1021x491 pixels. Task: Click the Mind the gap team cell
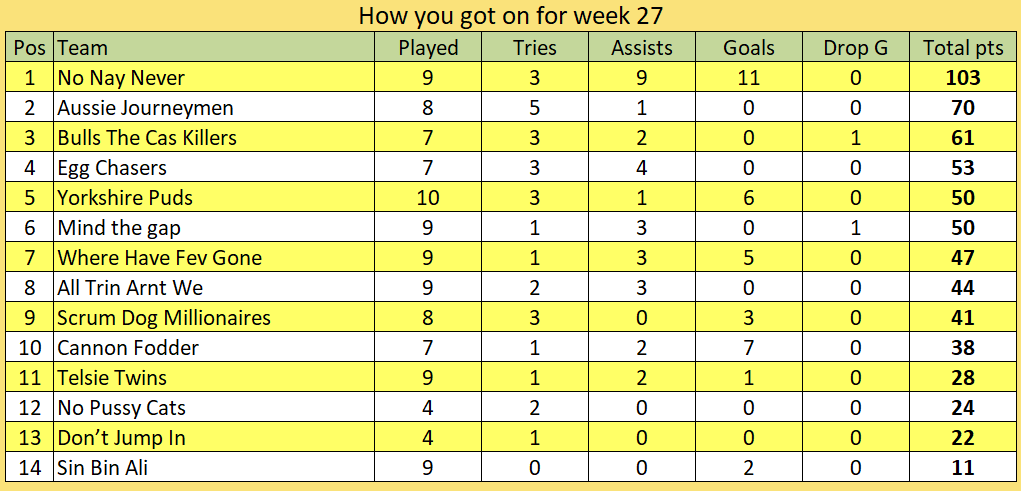coord(214,227)
